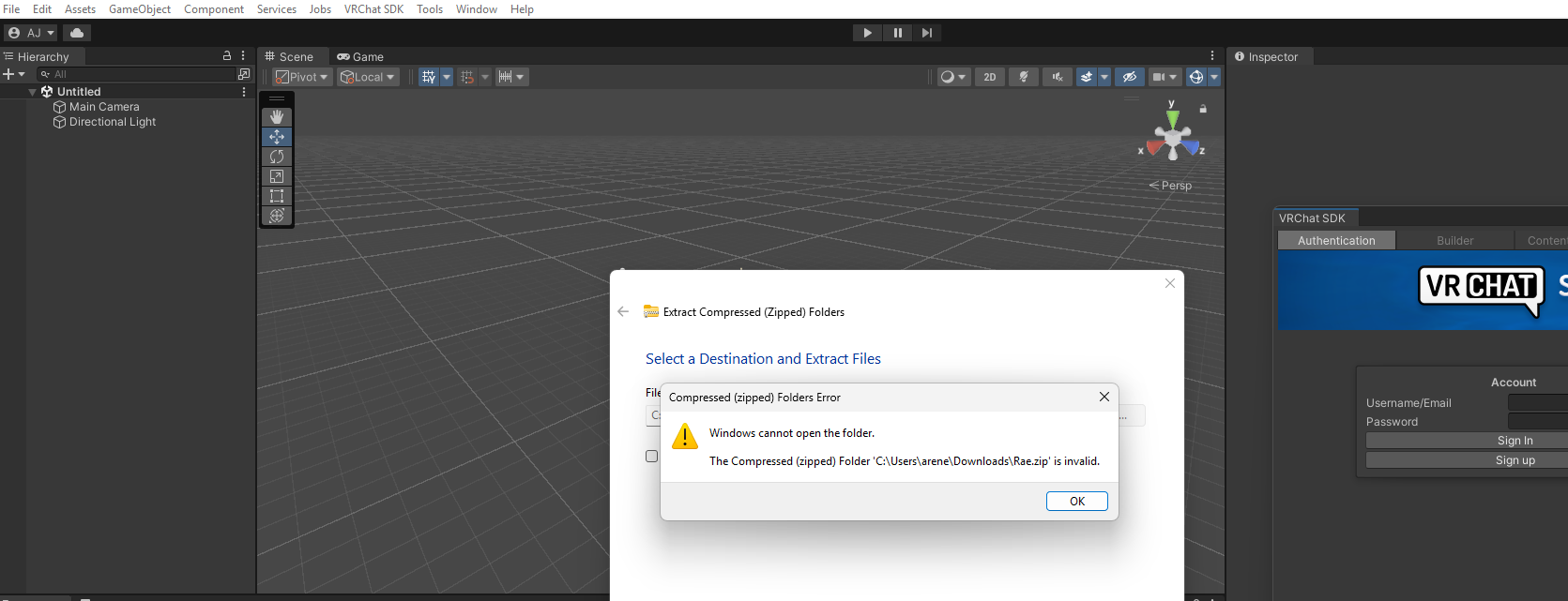Open the grid visibility options dropdown arrow
This screenshot has width=1568, height=601.
(x=447, y=77)
